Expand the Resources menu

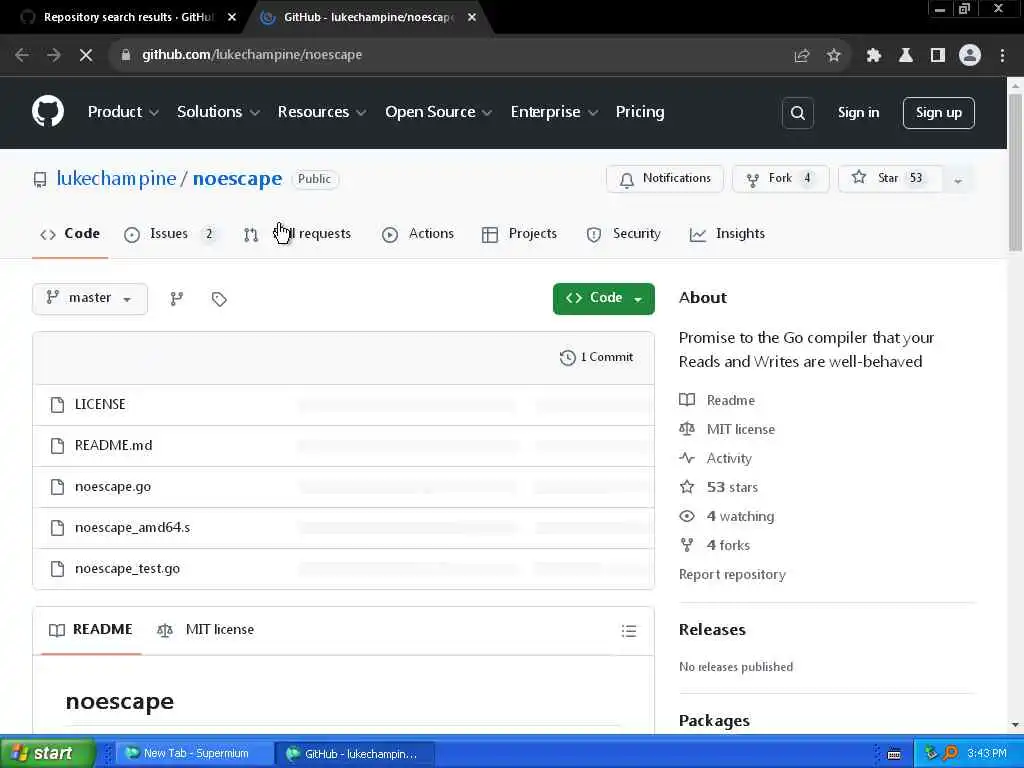(321, 112)
